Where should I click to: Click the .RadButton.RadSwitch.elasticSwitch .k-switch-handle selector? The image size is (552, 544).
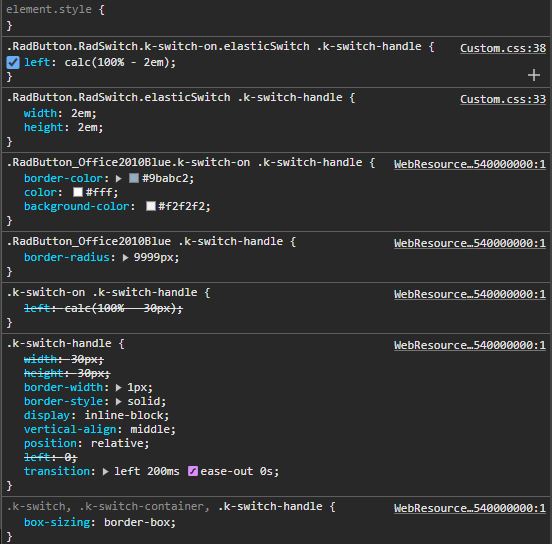click(x=174, y=97)
